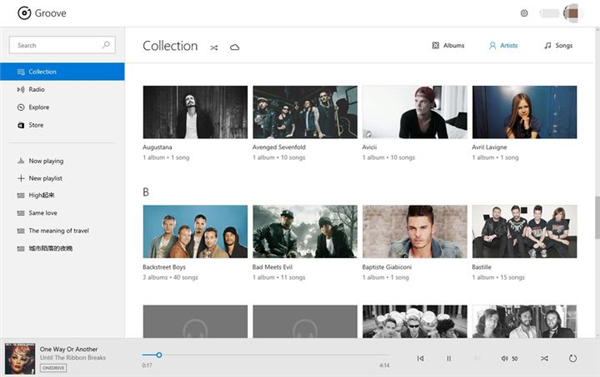Open Store in the sidebar
This screenshot has height=377, width=600.
point(62,125)
